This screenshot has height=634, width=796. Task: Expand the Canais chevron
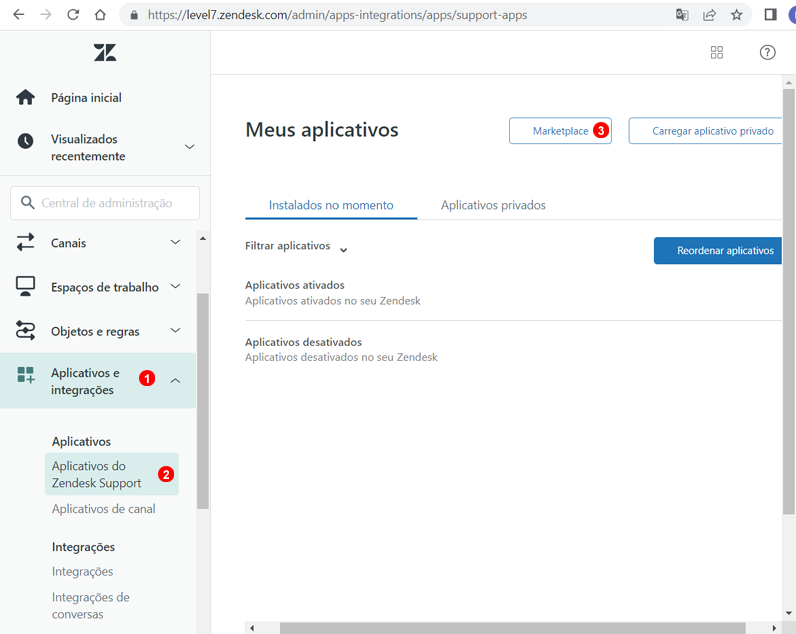click(175, 242)
